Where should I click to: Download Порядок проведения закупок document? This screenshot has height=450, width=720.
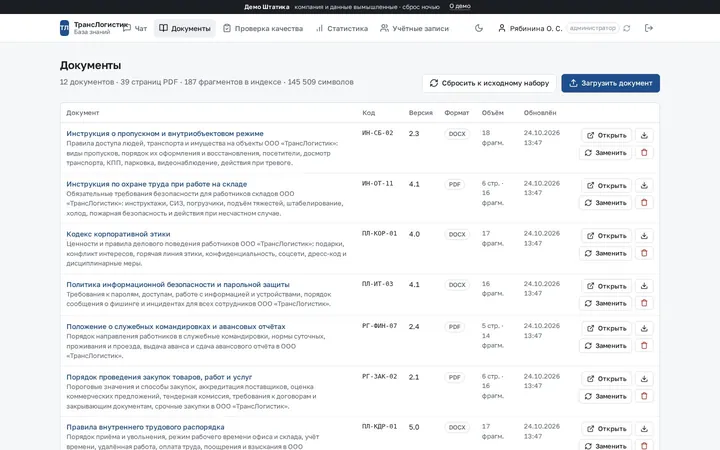coord(644,378)
